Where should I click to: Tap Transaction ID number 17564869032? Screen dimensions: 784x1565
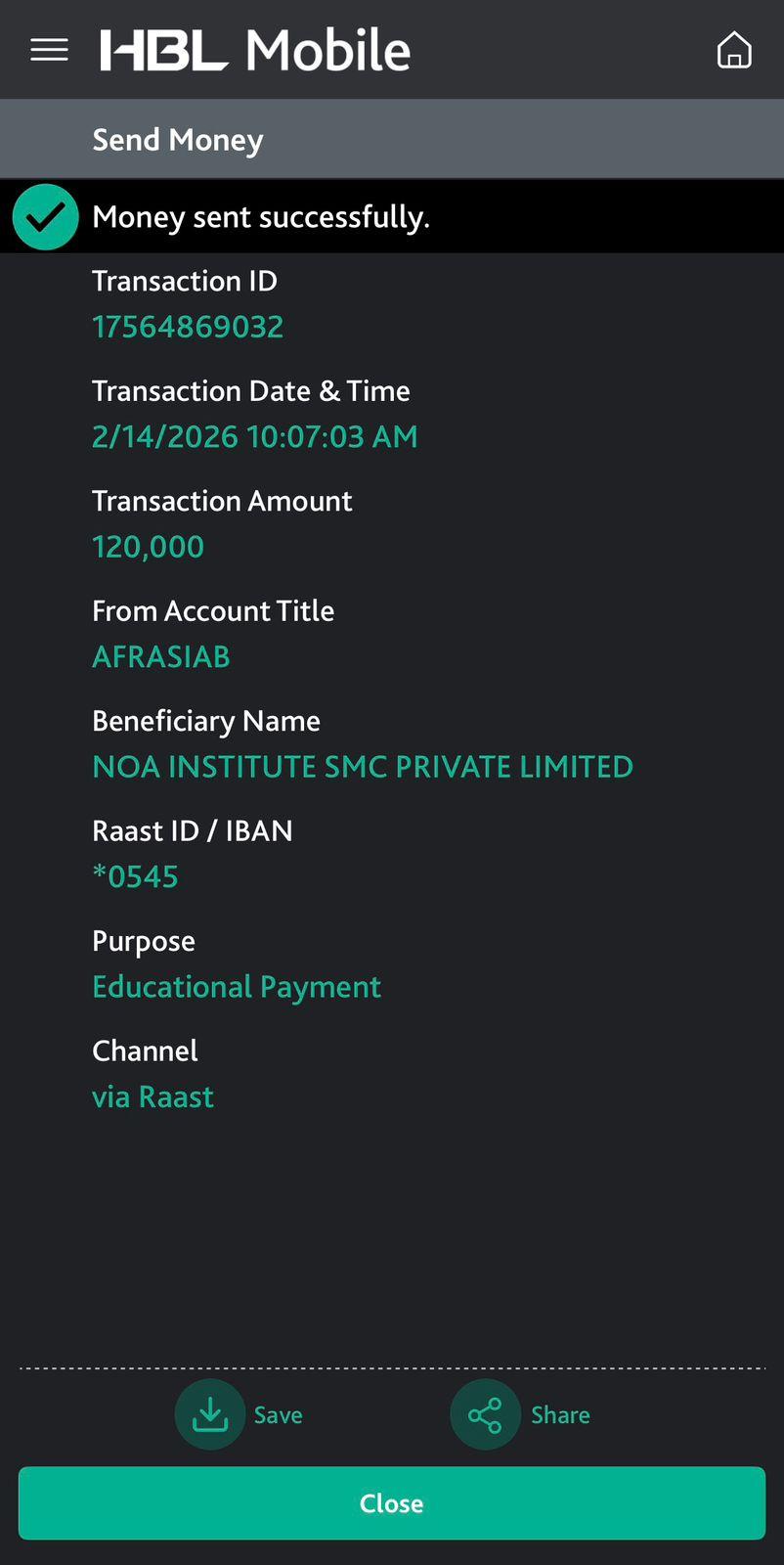click(x=188, y=327)
